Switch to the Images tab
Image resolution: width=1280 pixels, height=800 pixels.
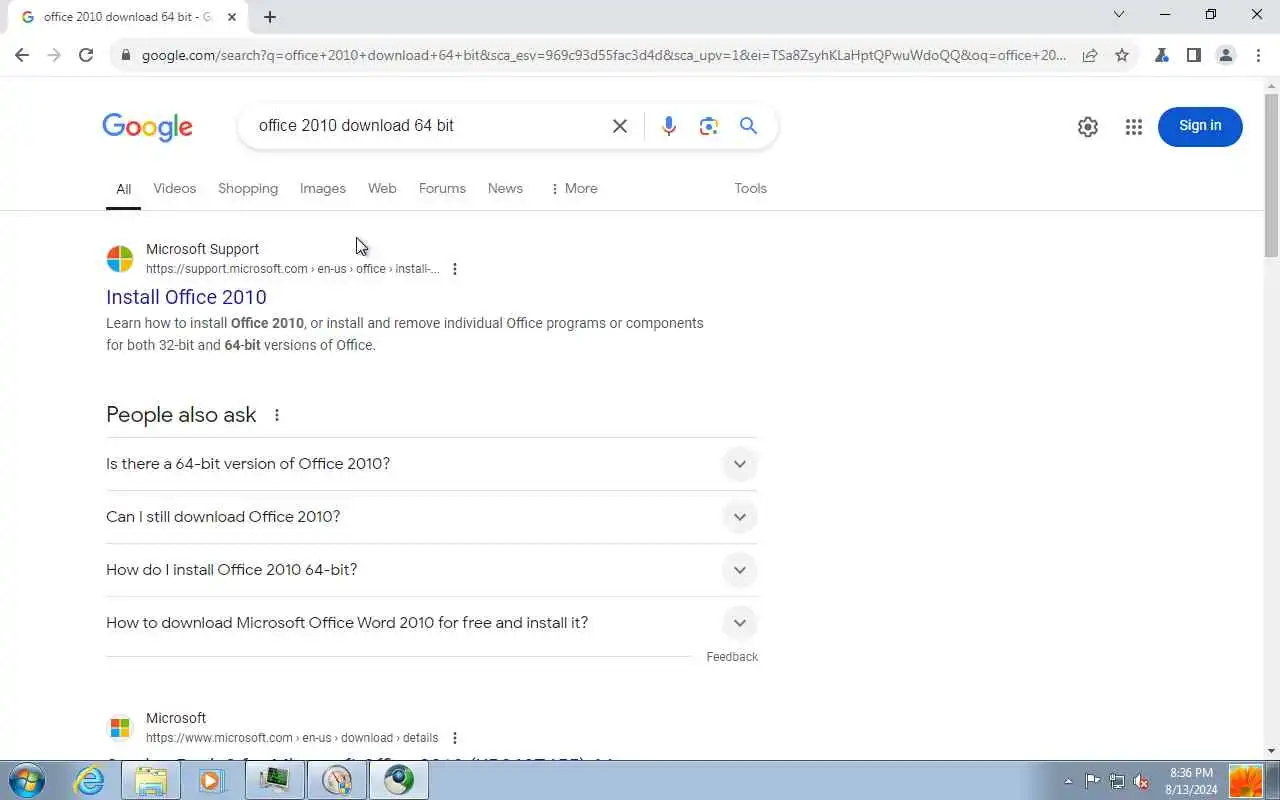click(x=323, y=188)
